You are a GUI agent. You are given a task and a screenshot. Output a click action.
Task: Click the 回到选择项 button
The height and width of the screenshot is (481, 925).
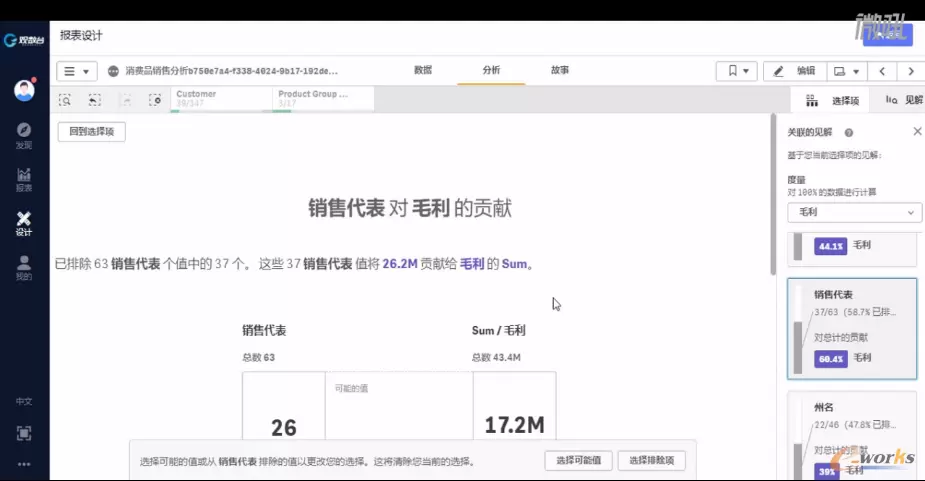tap(91, 132)
